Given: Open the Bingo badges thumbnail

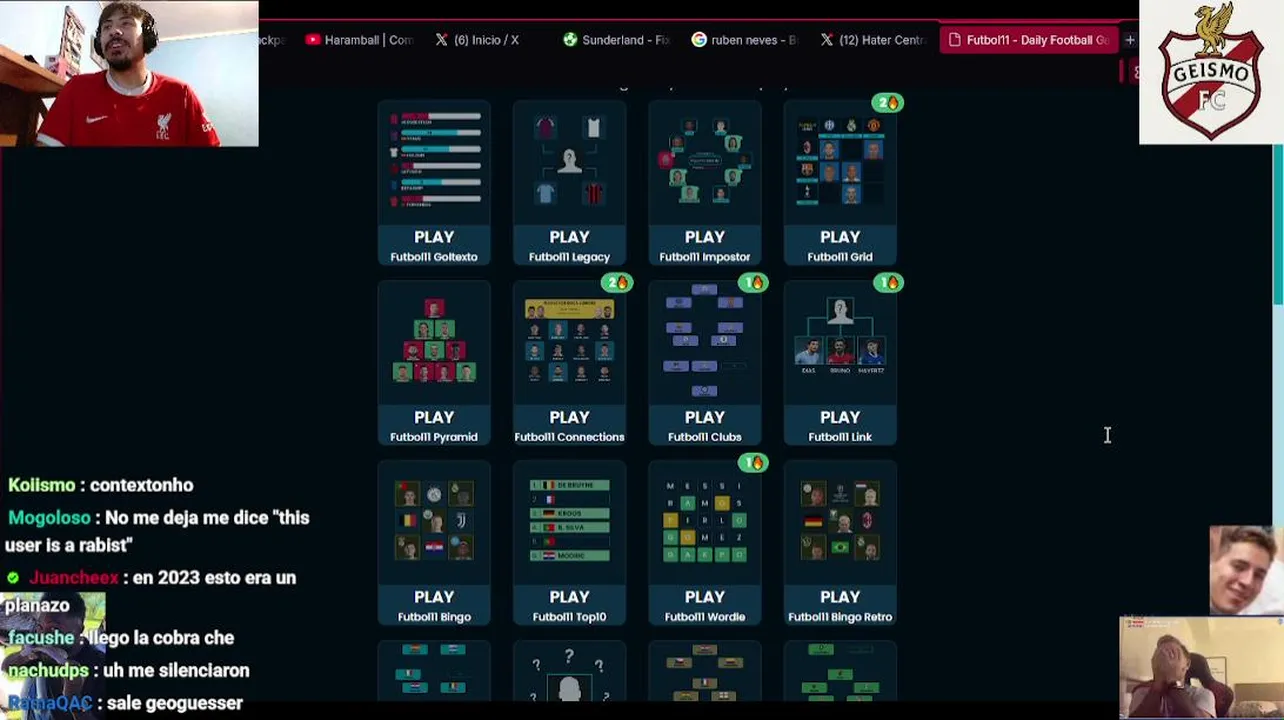Looking at the screenshot, I should [x=434, y=520].
